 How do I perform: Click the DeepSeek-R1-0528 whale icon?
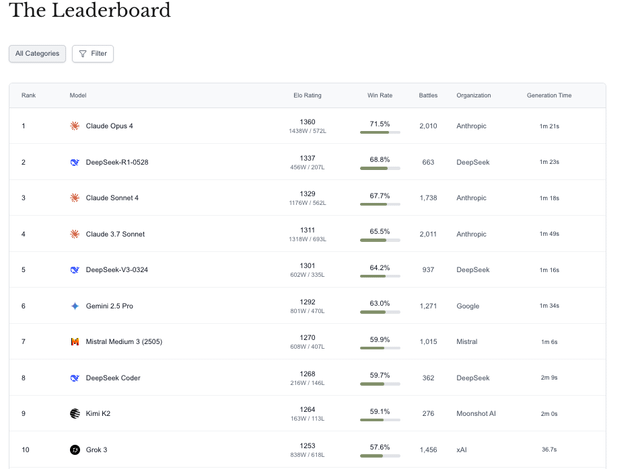75,162
